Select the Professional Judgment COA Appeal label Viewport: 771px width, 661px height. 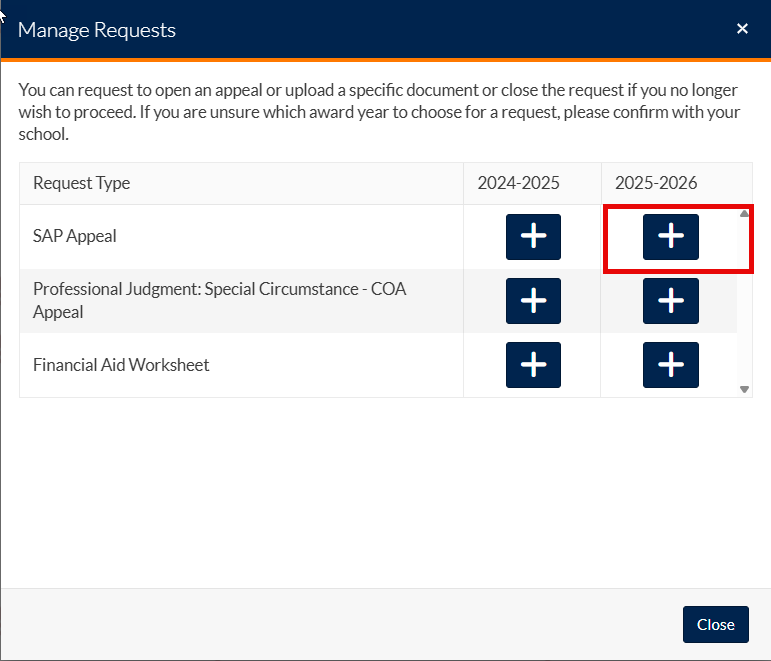click(220, 300)
